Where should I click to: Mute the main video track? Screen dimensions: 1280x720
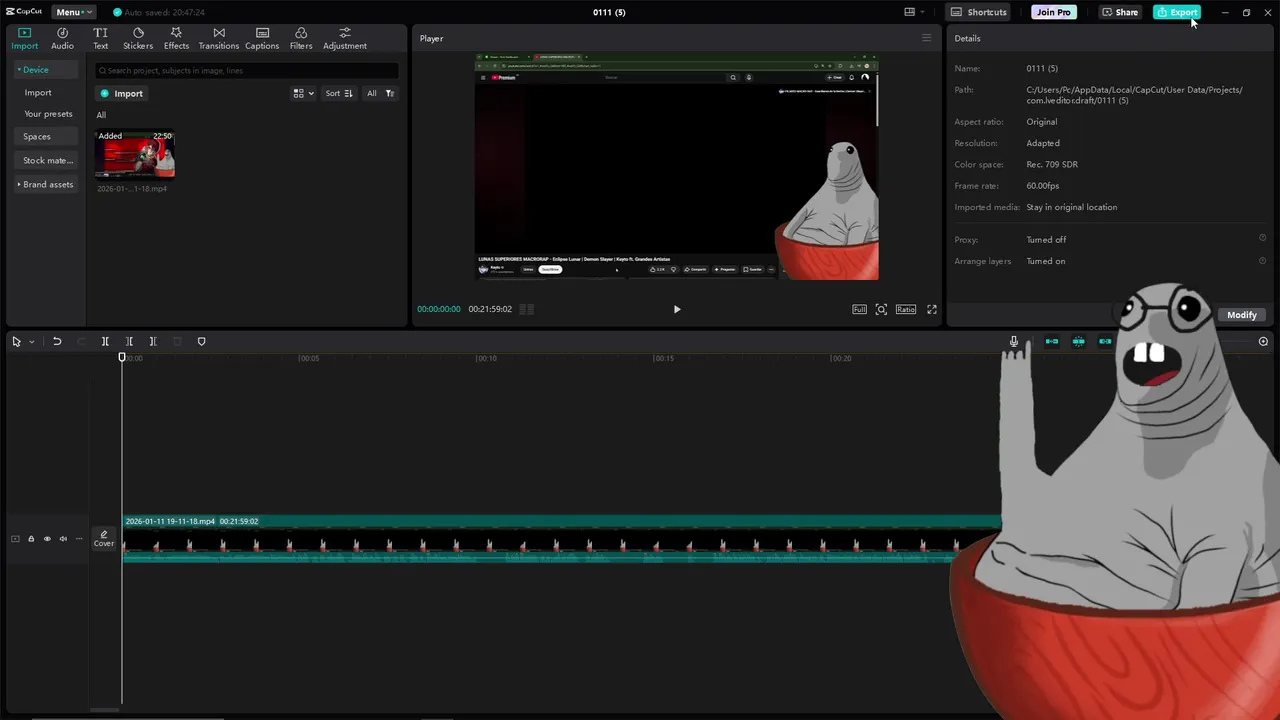tap(63, 539)
